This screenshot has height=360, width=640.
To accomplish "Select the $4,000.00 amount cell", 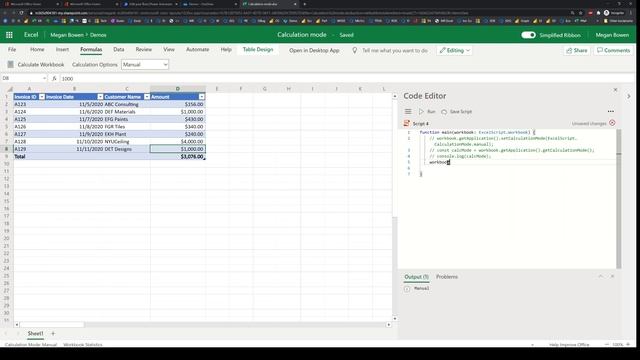I will [x=178, y=141].
